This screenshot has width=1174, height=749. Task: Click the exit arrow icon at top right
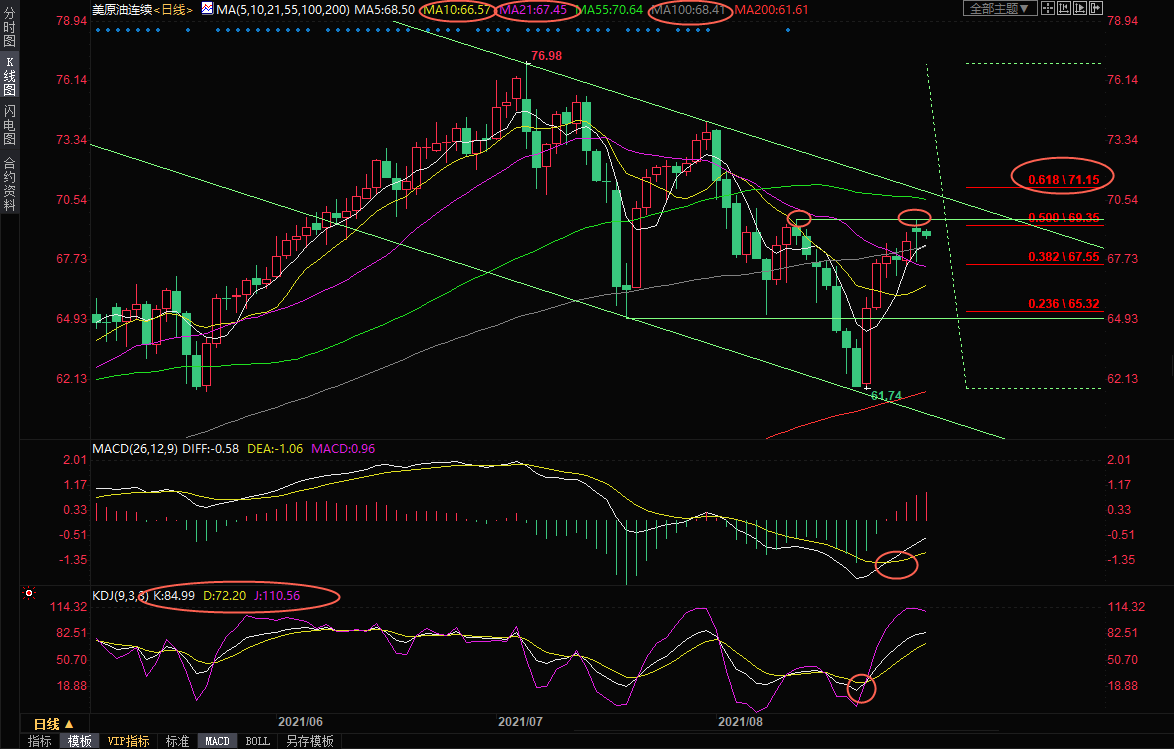(1094, 9)
